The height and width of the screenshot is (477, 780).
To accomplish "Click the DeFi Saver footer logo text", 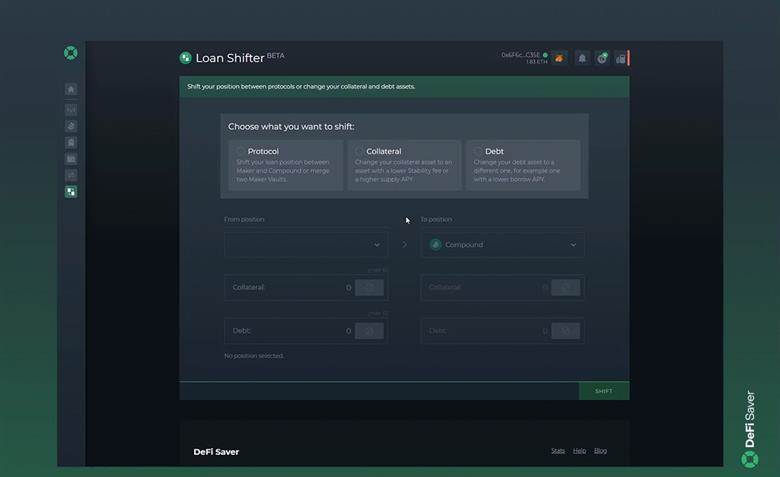I will 216,452.
